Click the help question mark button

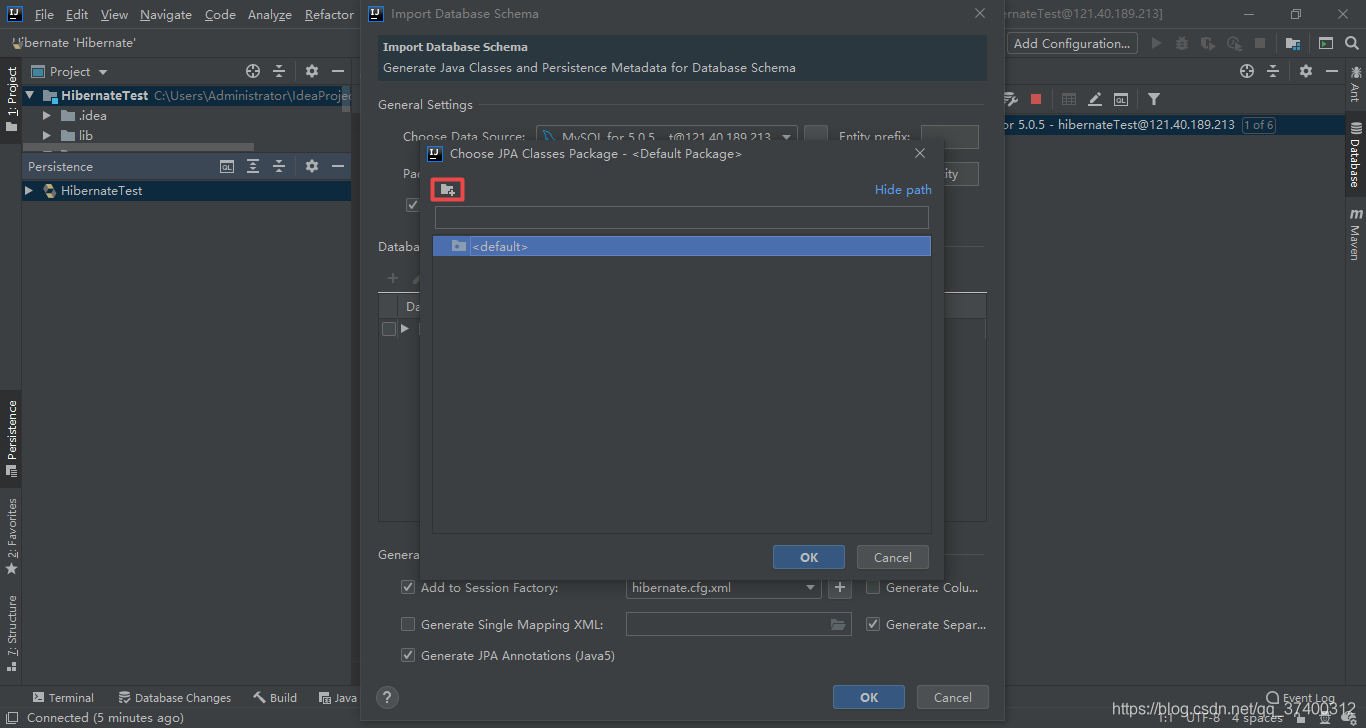click(388, 698)
